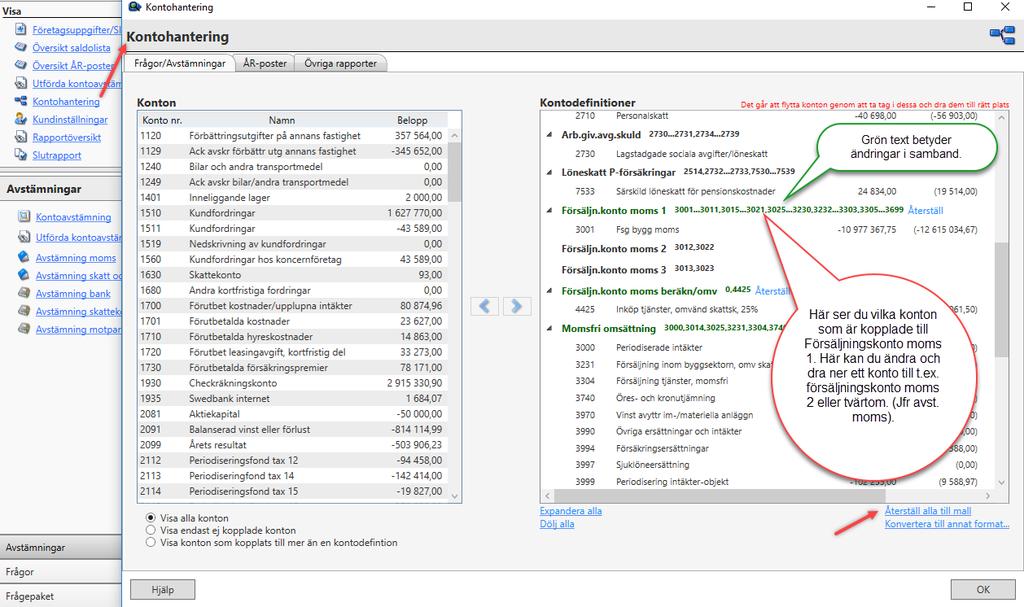Select Visa endast ej kopplade konton
This screenshot has height=607, width=1024.
click(x=151, y=530)
